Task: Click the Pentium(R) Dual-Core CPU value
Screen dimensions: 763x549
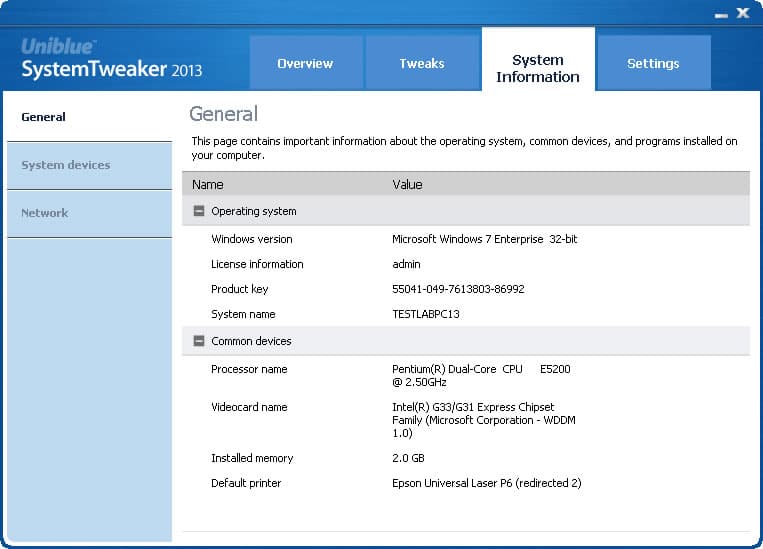Action: [x=481, y=375]
